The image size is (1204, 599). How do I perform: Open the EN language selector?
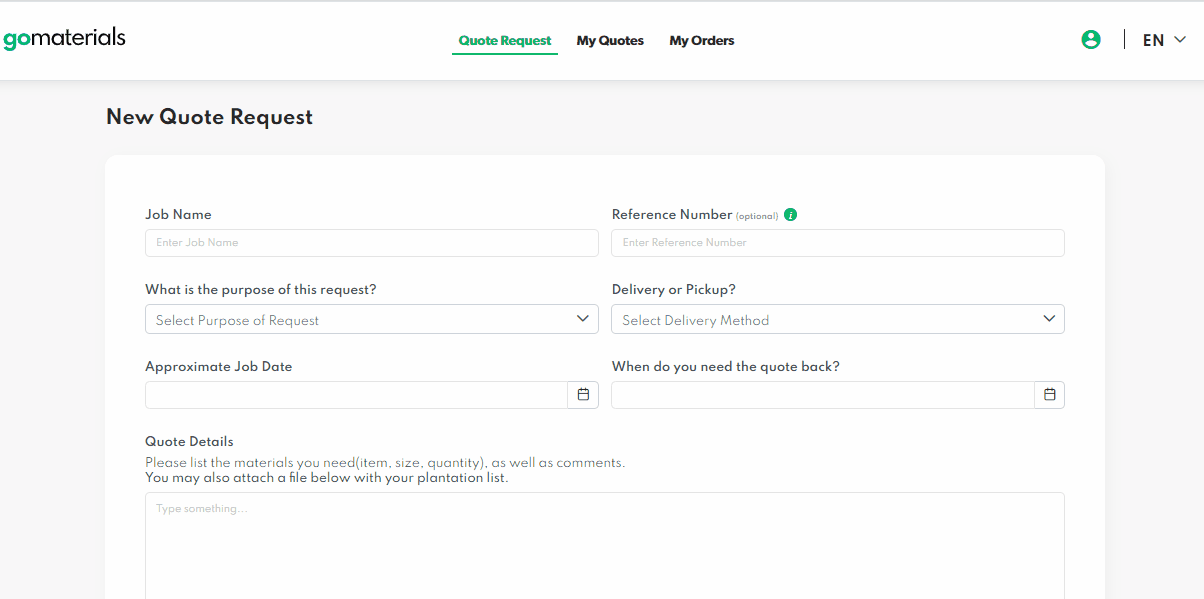1164,40
